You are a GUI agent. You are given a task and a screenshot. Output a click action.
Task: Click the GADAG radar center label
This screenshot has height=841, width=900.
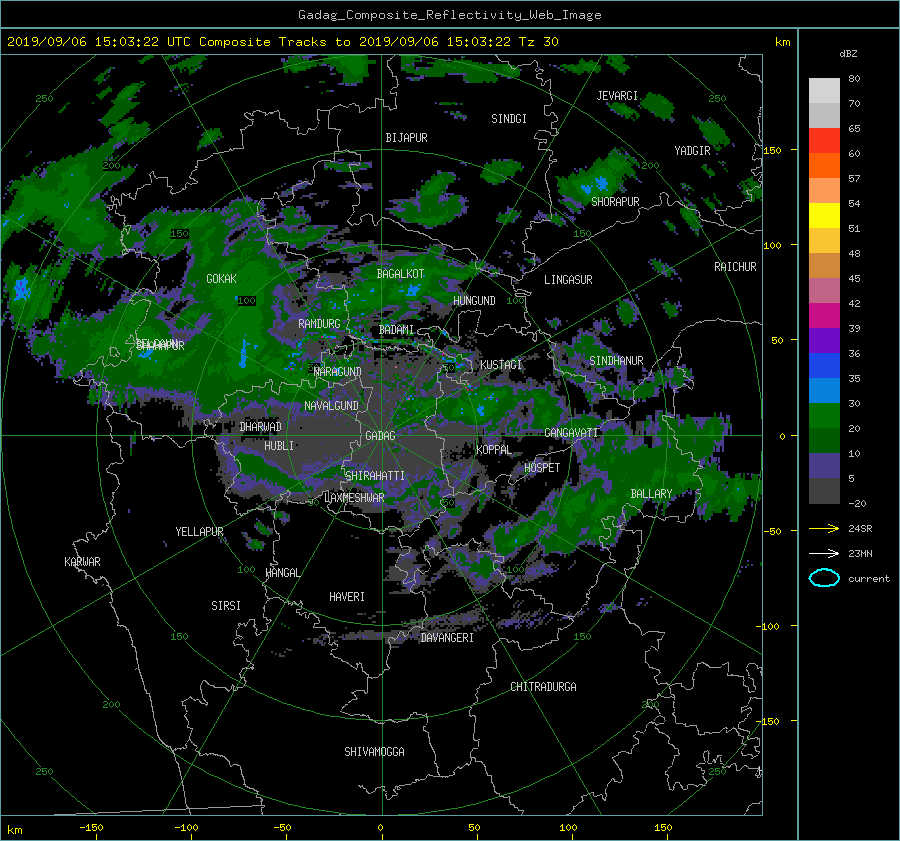(x=381, y=436)
